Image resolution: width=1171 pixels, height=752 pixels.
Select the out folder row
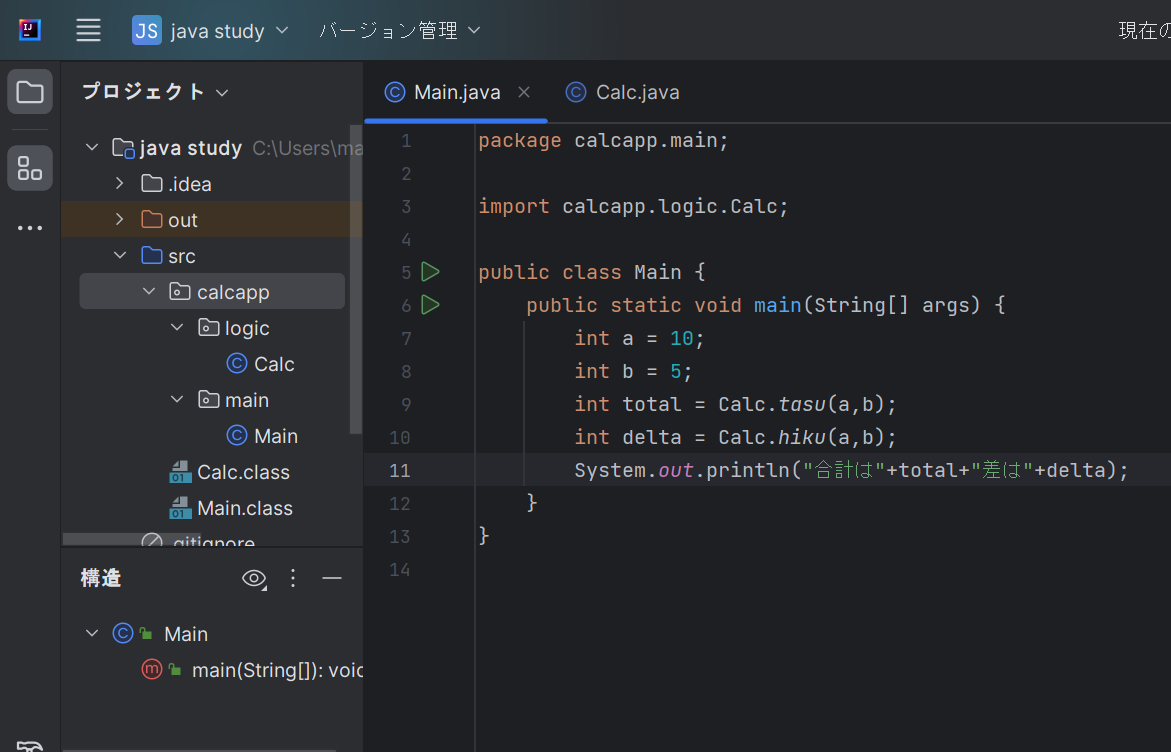211,220
